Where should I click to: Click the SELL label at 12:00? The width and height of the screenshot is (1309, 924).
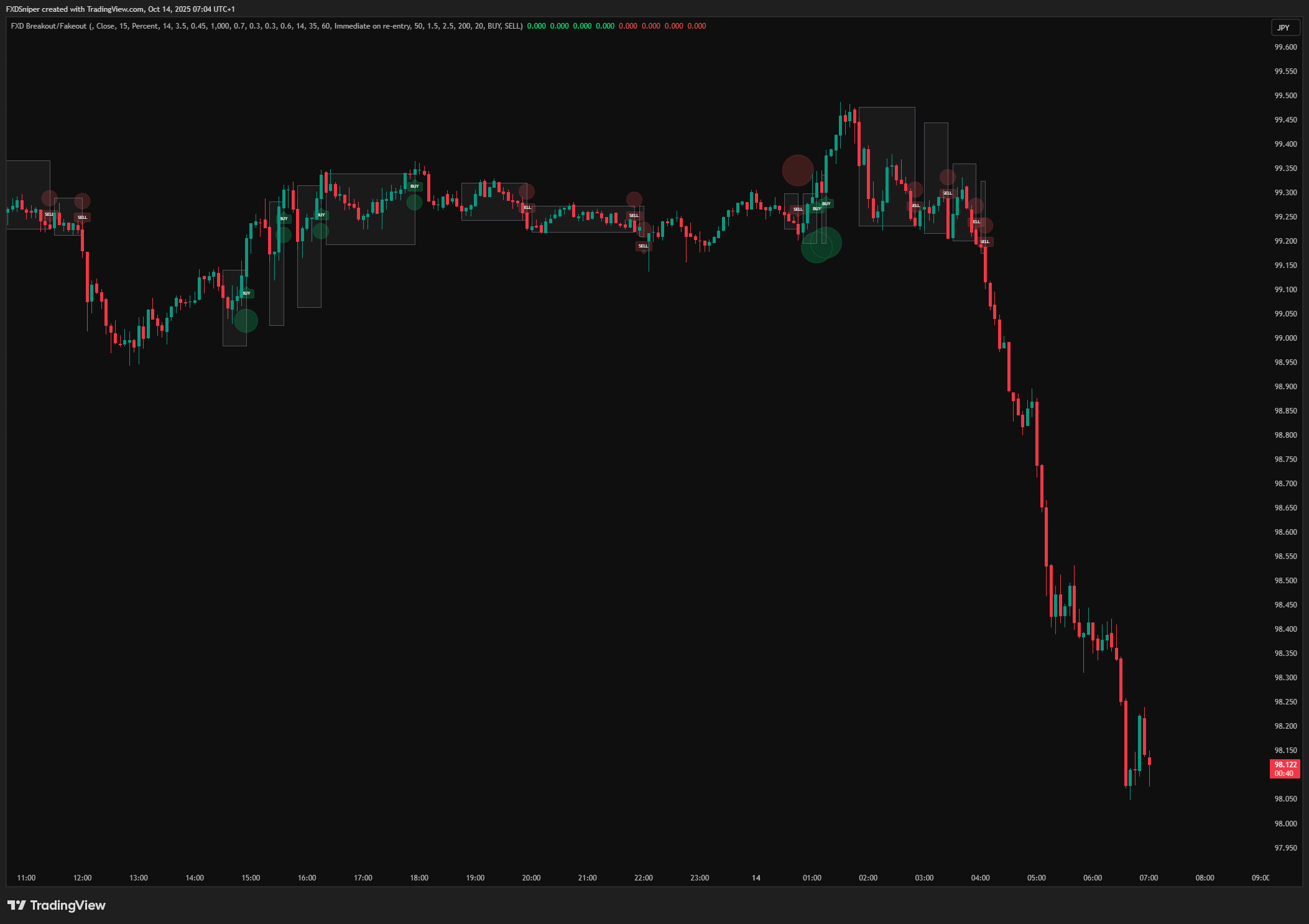pyautogui.click(x=82, y=217)
